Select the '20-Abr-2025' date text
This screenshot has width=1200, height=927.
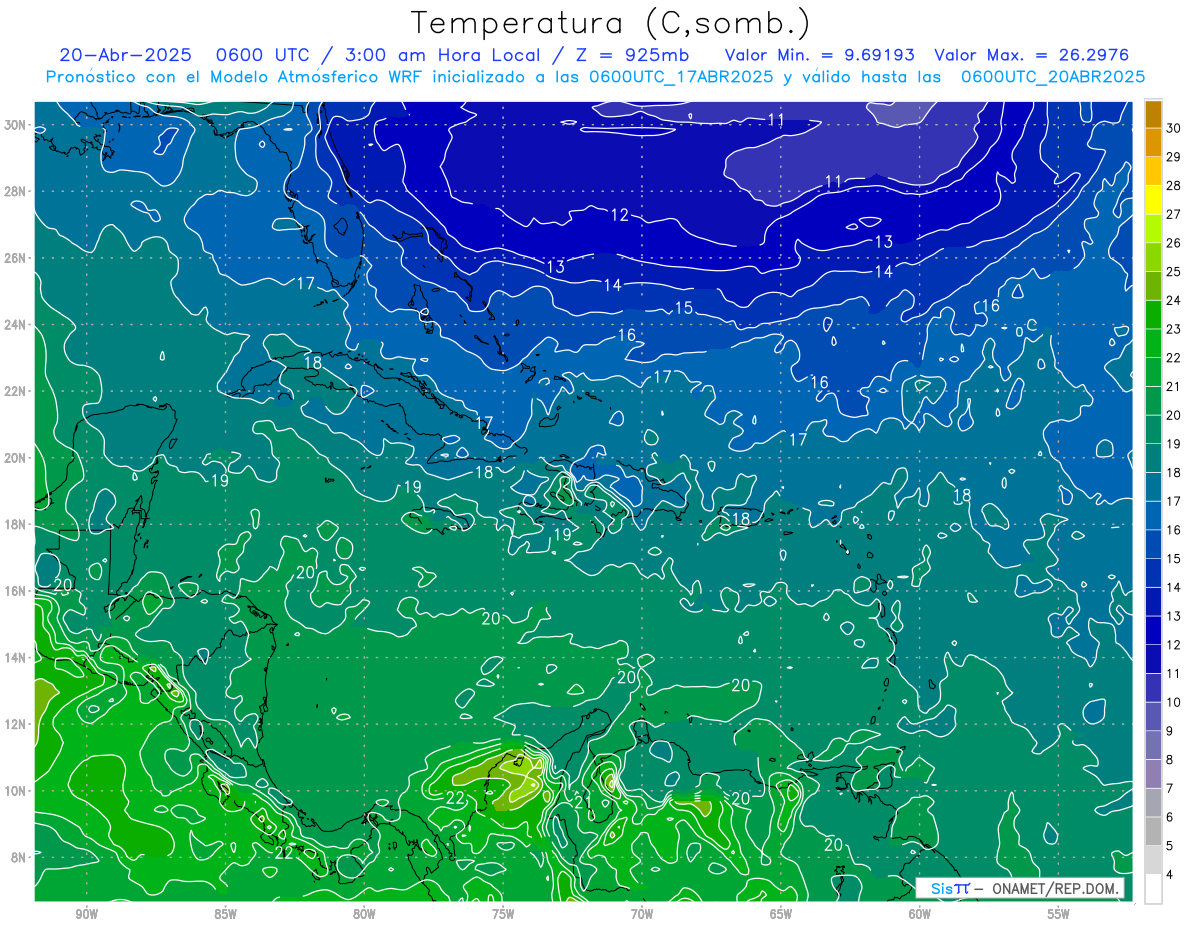(125, 55)
